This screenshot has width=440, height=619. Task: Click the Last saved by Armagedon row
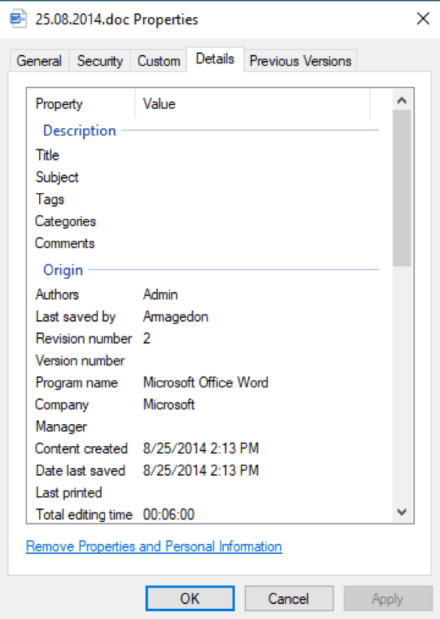click(207, 317)
